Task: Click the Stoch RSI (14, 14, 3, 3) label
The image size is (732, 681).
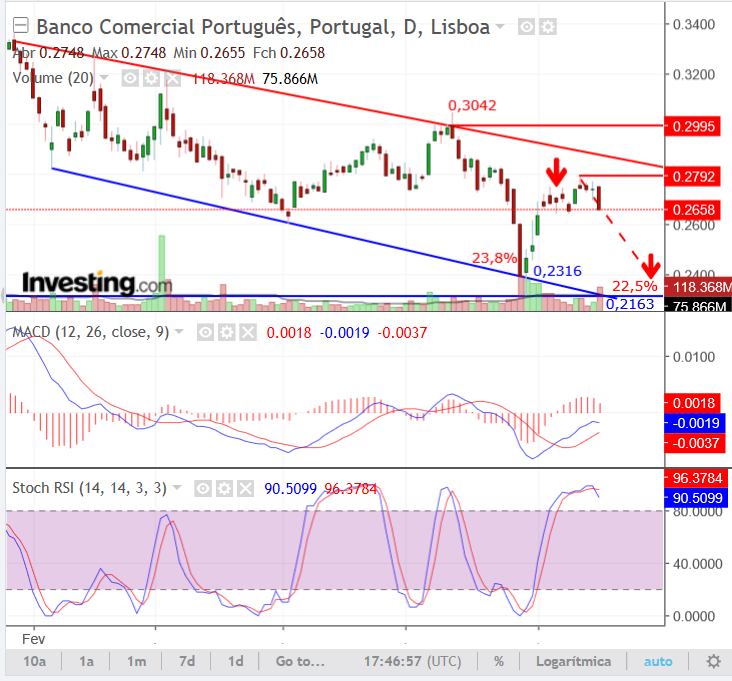Action: 89,488
